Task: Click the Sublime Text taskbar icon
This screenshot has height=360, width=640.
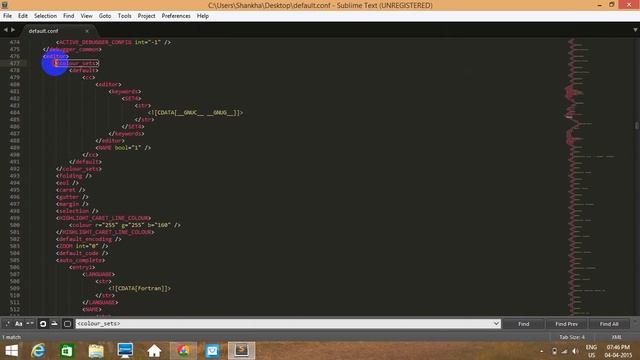Action: tap(242, 351)
